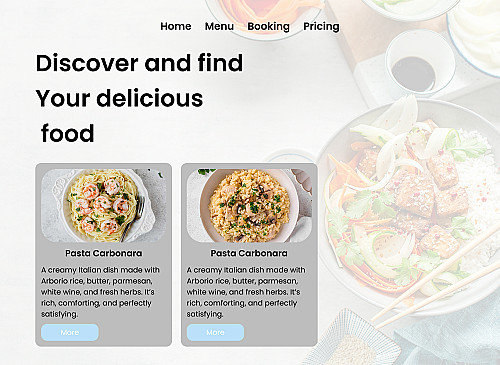Go to the Menu page link
Viewport: 500px width, 365px height.
click(219, 26)
